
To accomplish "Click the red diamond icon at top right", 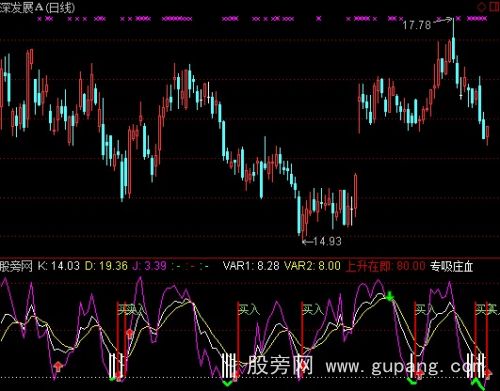I will [481, 7].
